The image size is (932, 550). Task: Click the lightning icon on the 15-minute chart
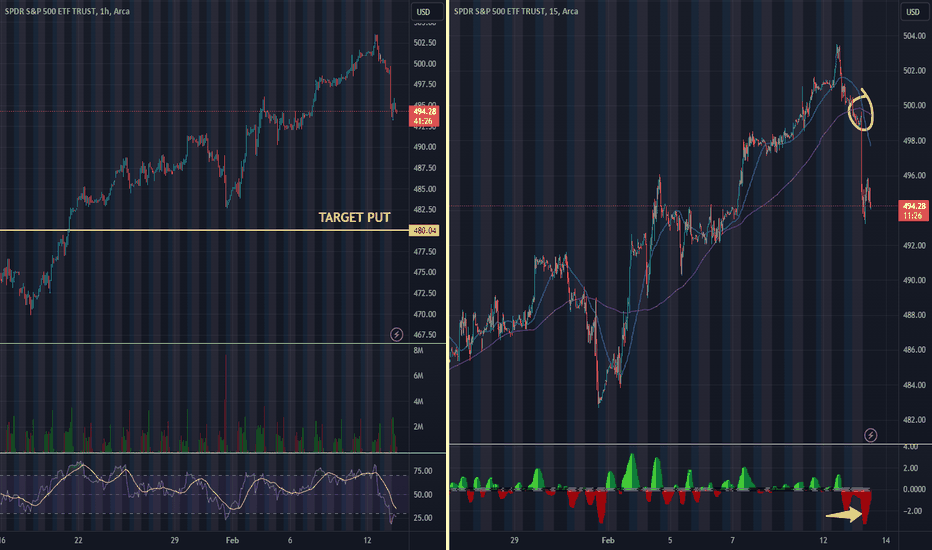pyautogui.click(x=870, y=435)
